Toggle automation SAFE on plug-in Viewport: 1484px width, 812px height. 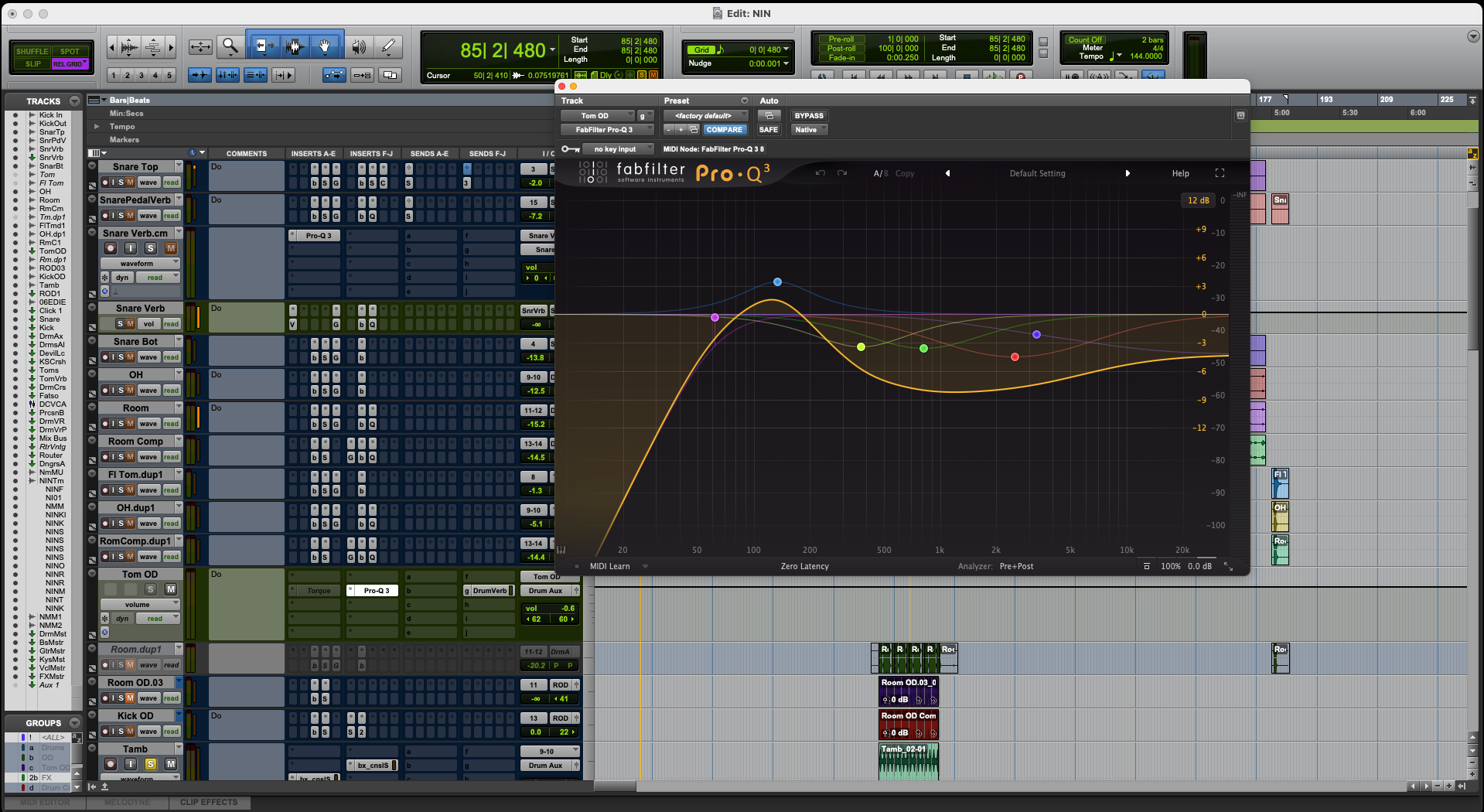point(769,130)
